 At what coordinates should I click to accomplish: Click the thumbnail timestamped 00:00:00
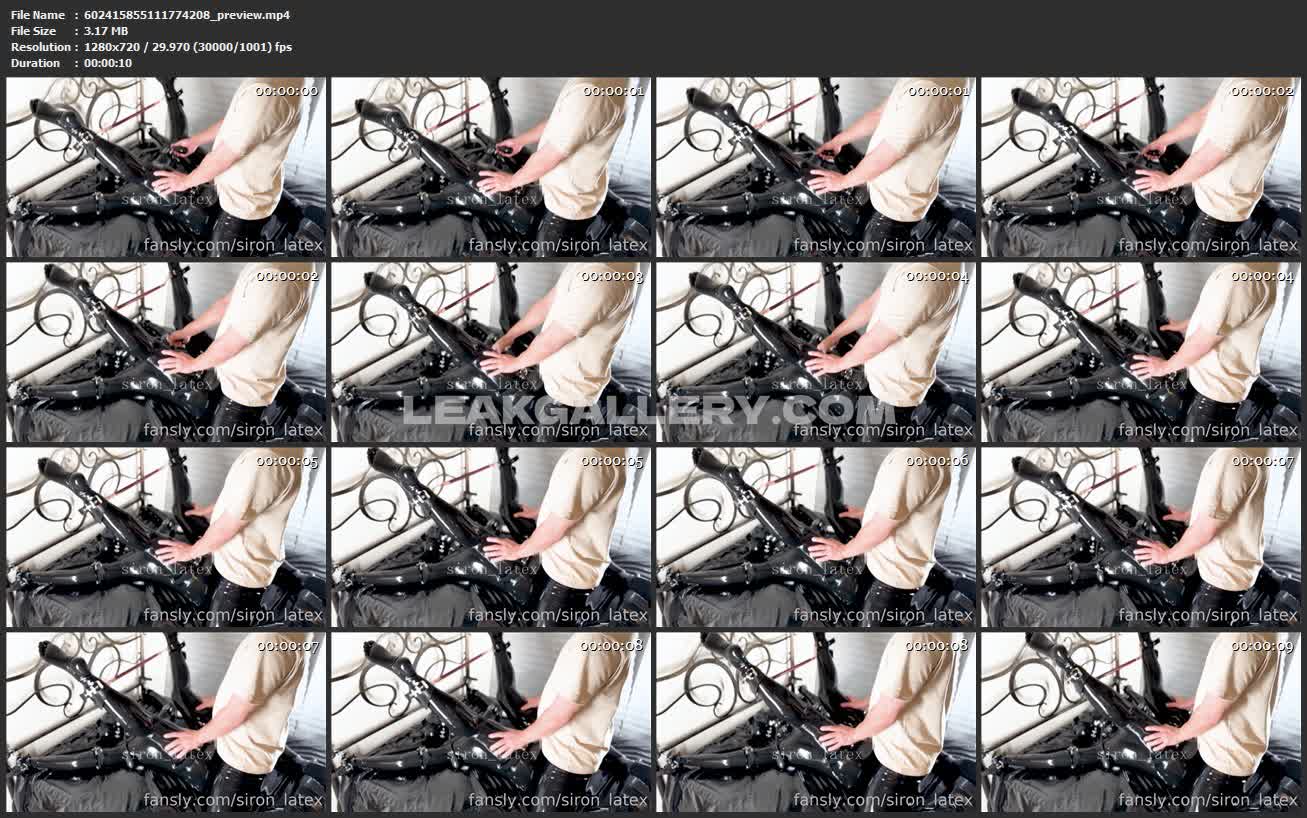coord(166,168)
